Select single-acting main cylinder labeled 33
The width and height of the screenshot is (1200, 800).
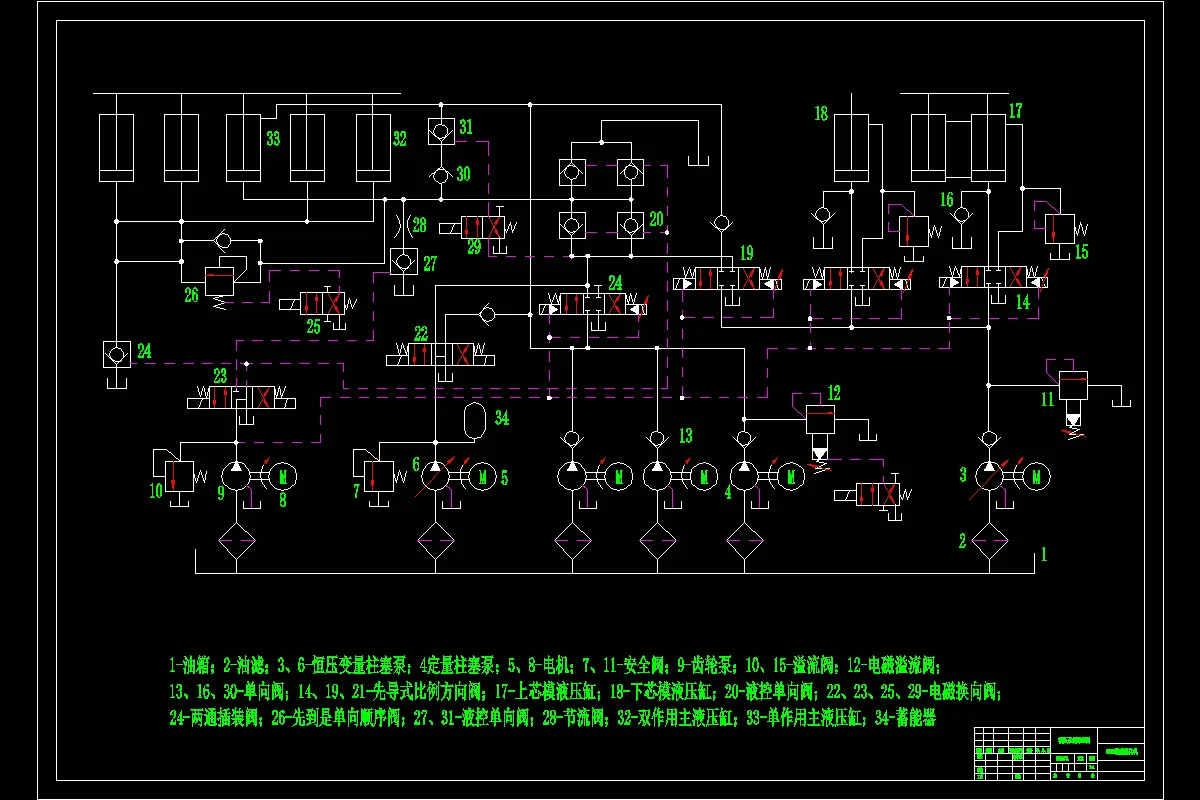[x=243, y=148]
